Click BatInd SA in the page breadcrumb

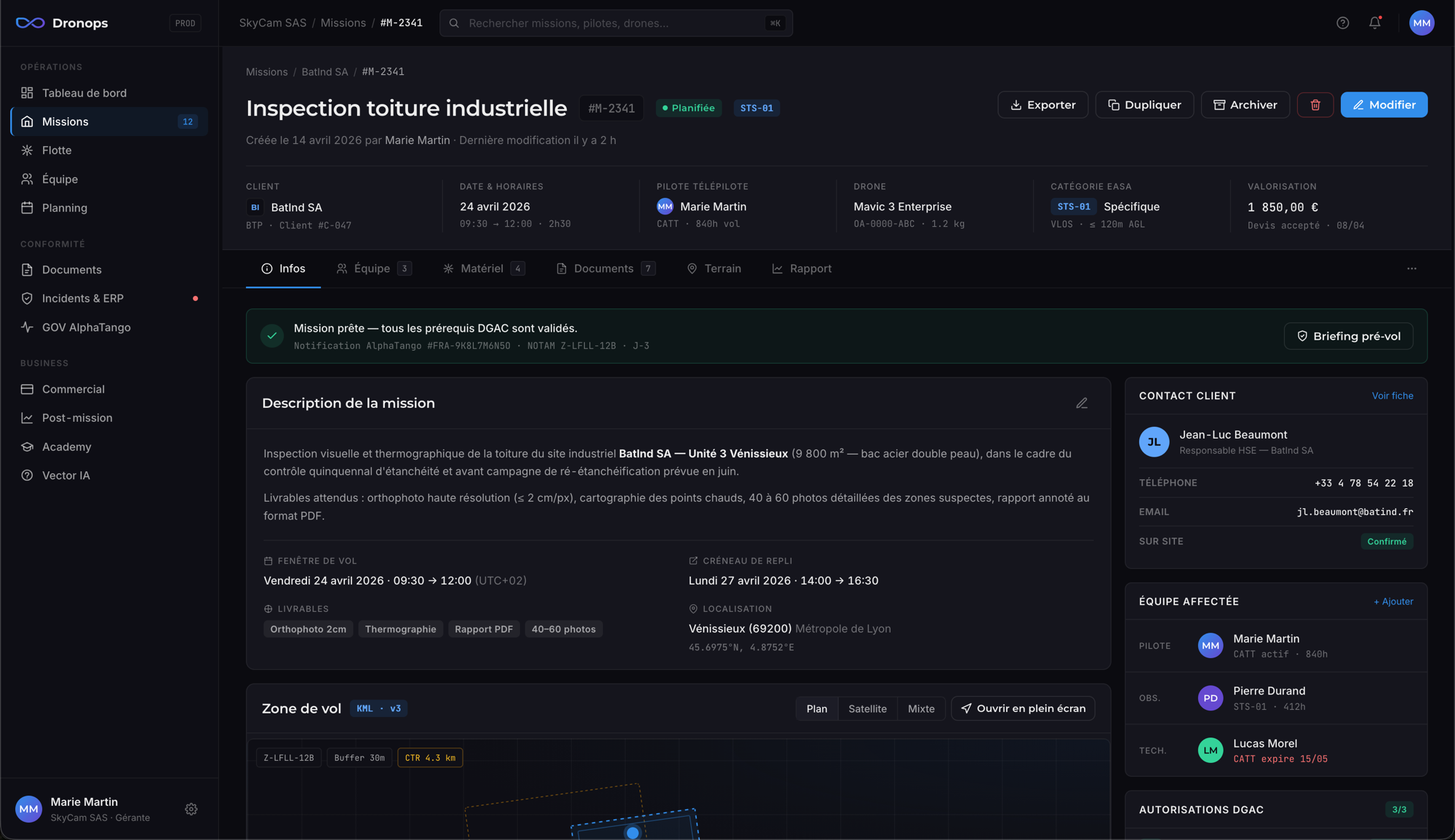pos(324,72)
